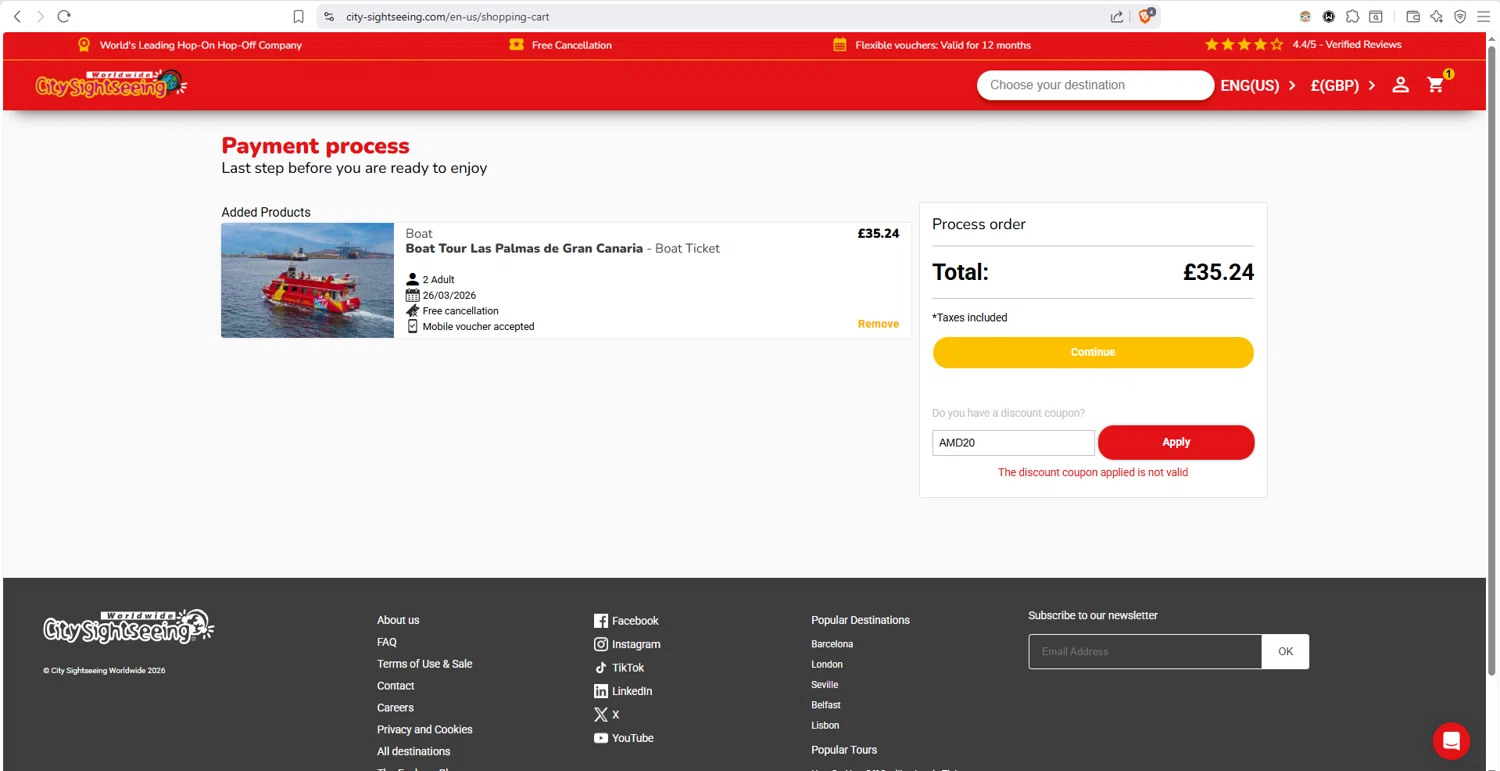Click the LinkedIn icon in the footer
Screen dimensions: 1500x771
[x=601, y=691]
